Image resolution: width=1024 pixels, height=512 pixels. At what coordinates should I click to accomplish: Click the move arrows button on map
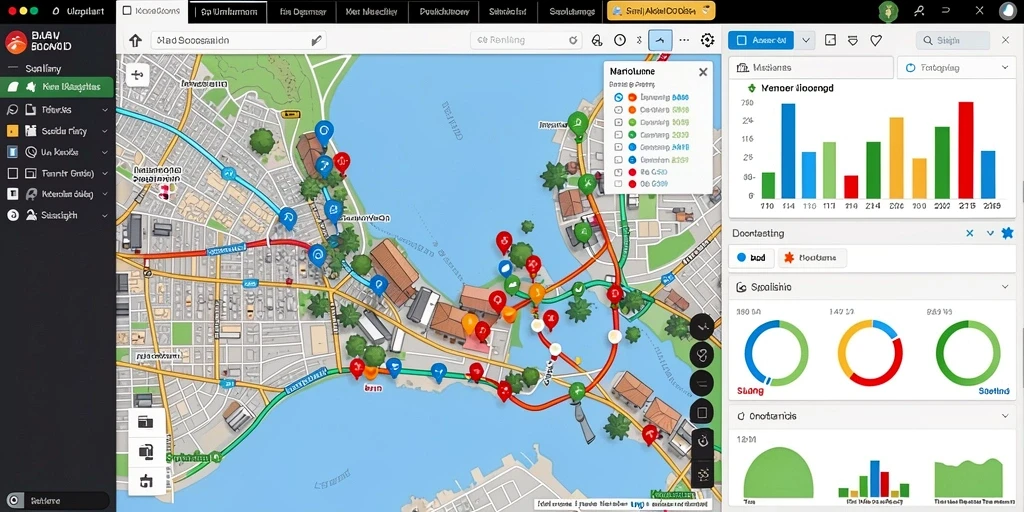pyautogui.click(x=138, y=75)
